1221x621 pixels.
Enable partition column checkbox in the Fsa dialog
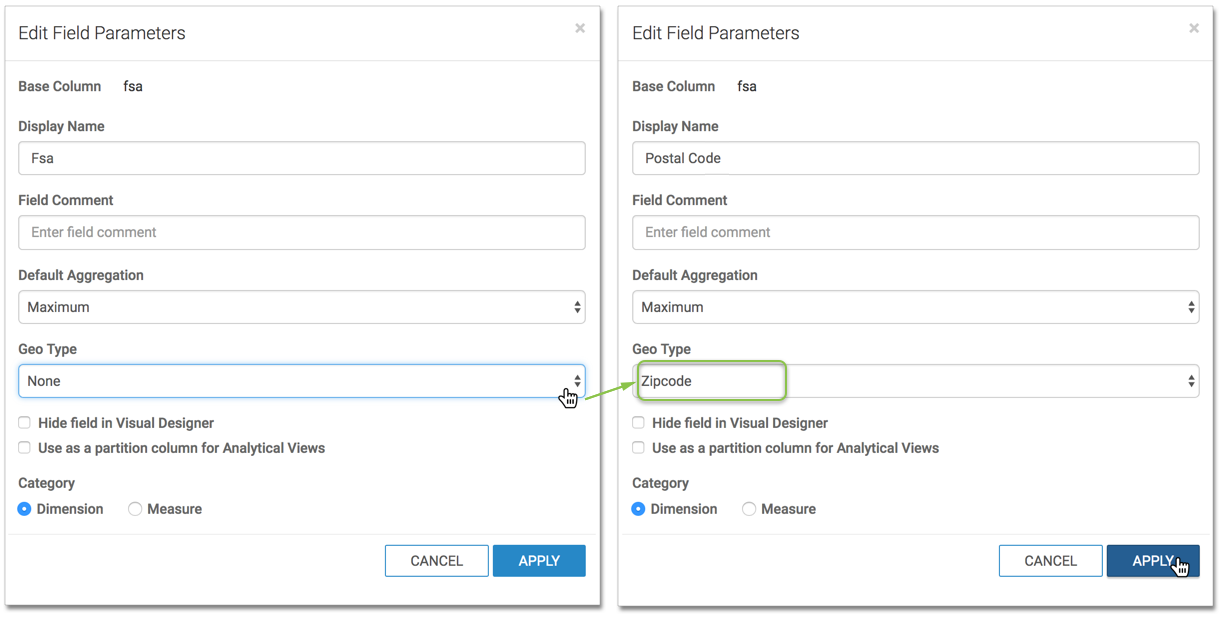[x=25, y=448]
